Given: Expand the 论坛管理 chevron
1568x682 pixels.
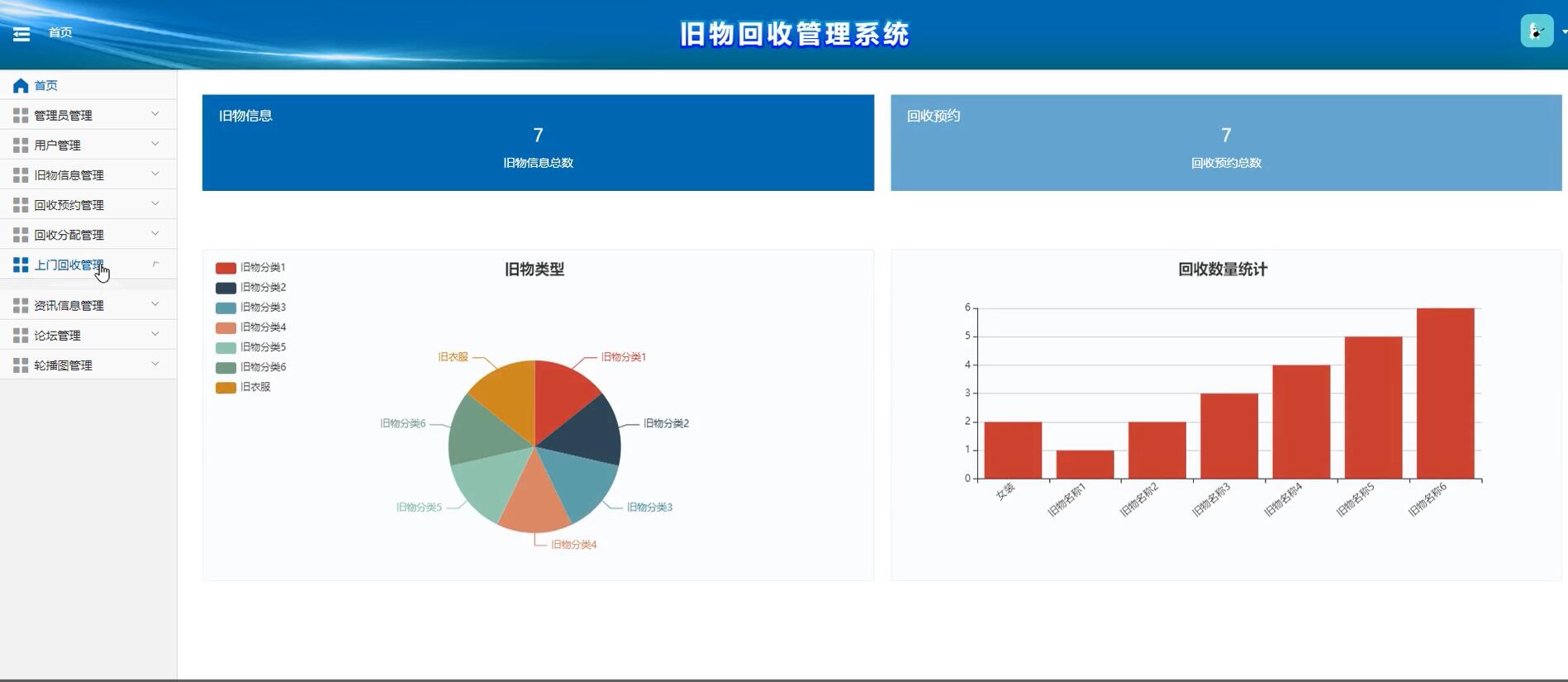Looking at the screenshot, I should (154, 334).
